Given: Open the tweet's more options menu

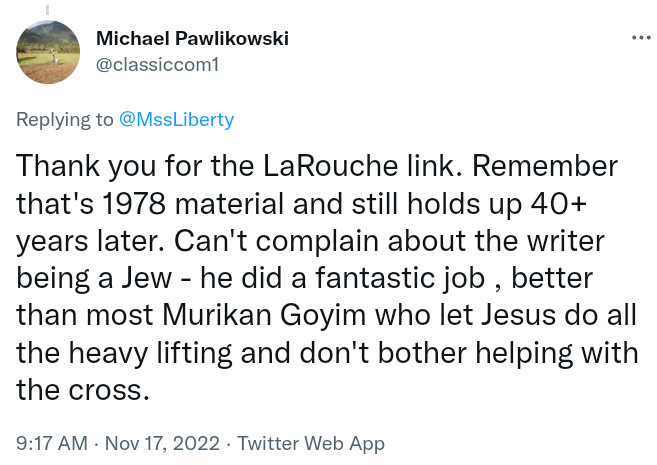Looking at the screenshot, I should pos(640,38).
